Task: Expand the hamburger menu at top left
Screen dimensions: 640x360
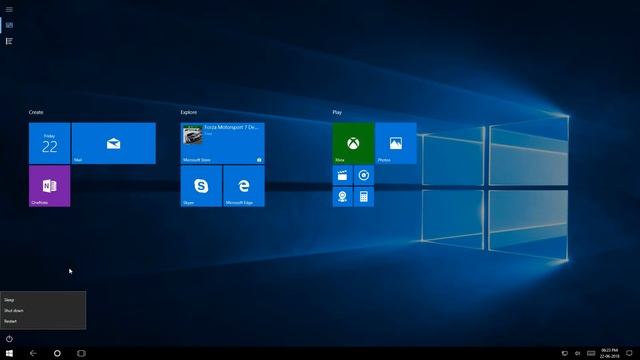Action: click(x=9, y=9)
